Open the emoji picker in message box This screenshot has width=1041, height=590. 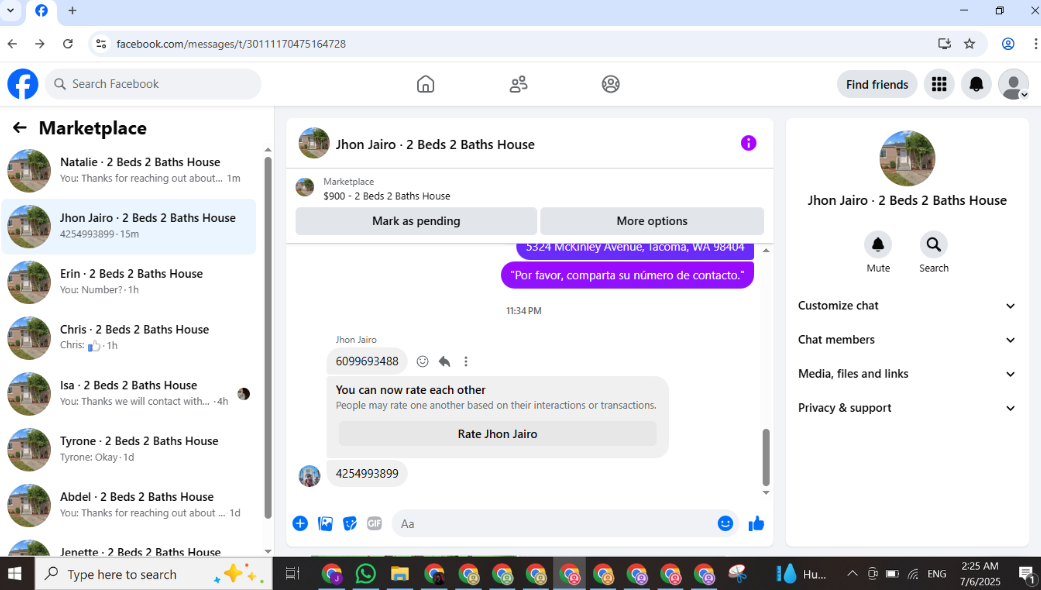[x=725, y=524]
